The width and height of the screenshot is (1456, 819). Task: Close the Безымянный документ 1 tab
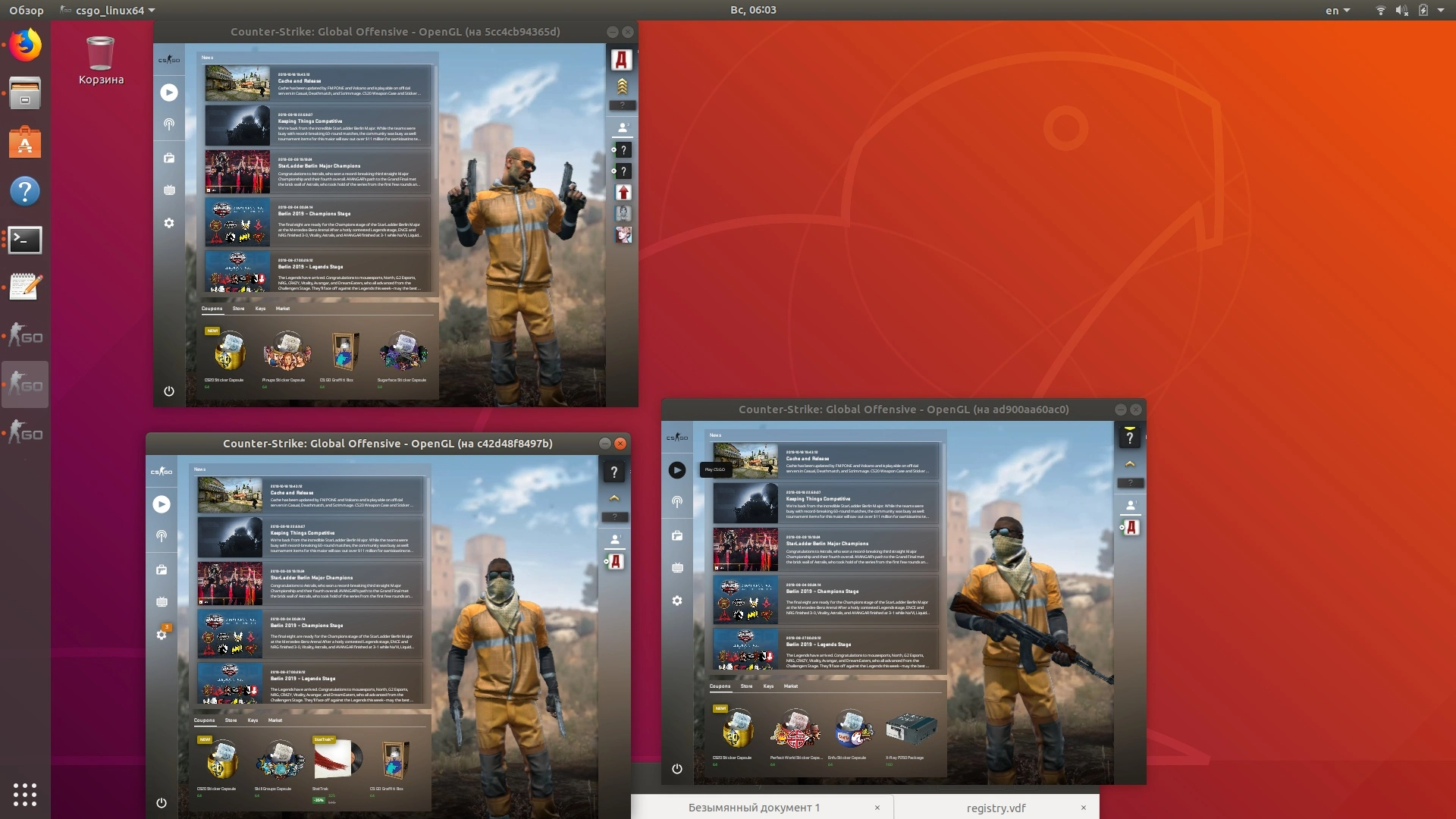[877, 808]
